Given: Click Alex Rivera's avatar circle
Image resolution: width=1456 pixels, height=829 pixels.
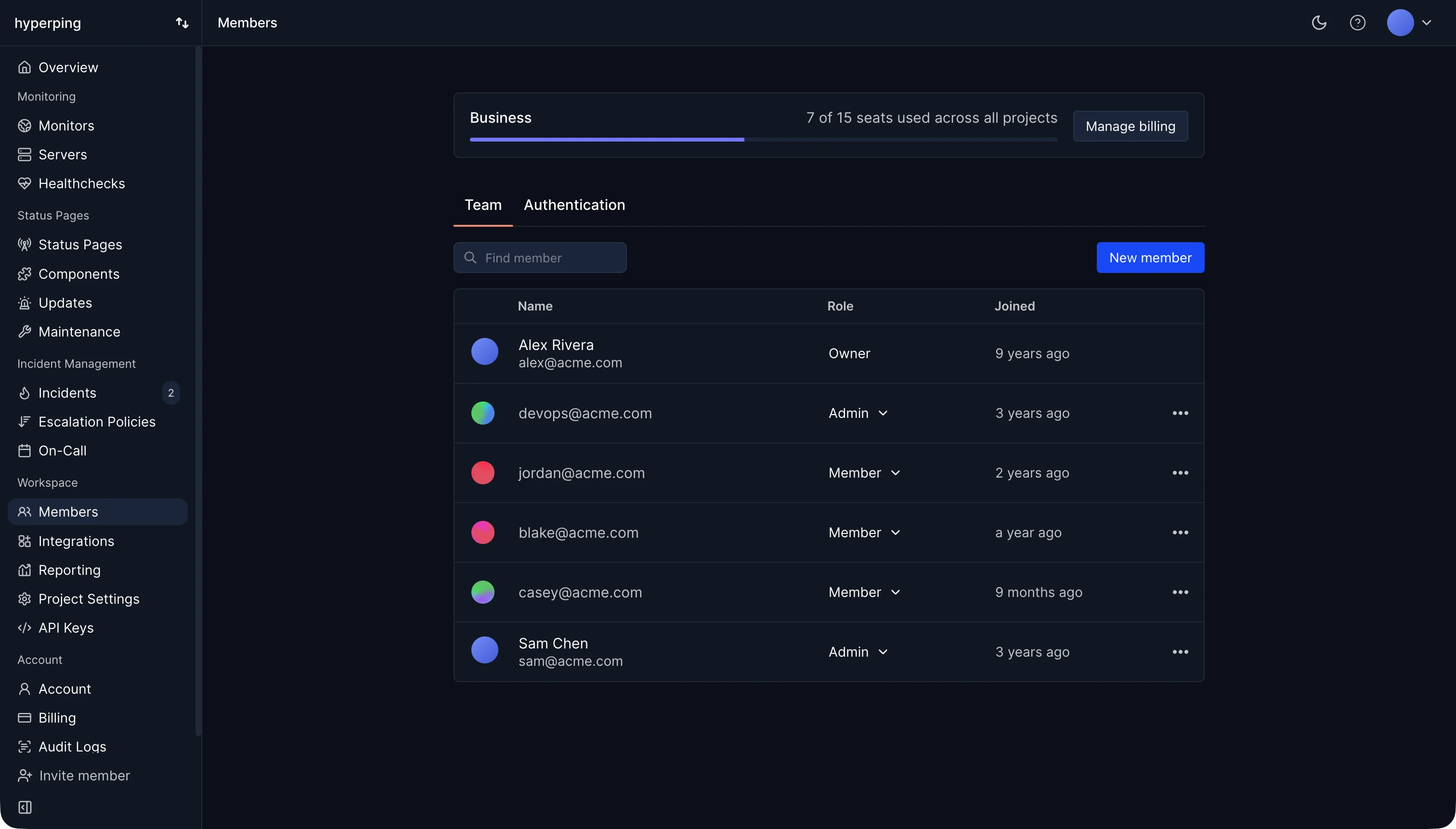Looking at the screenshot, I should click(x=484, y=351).
